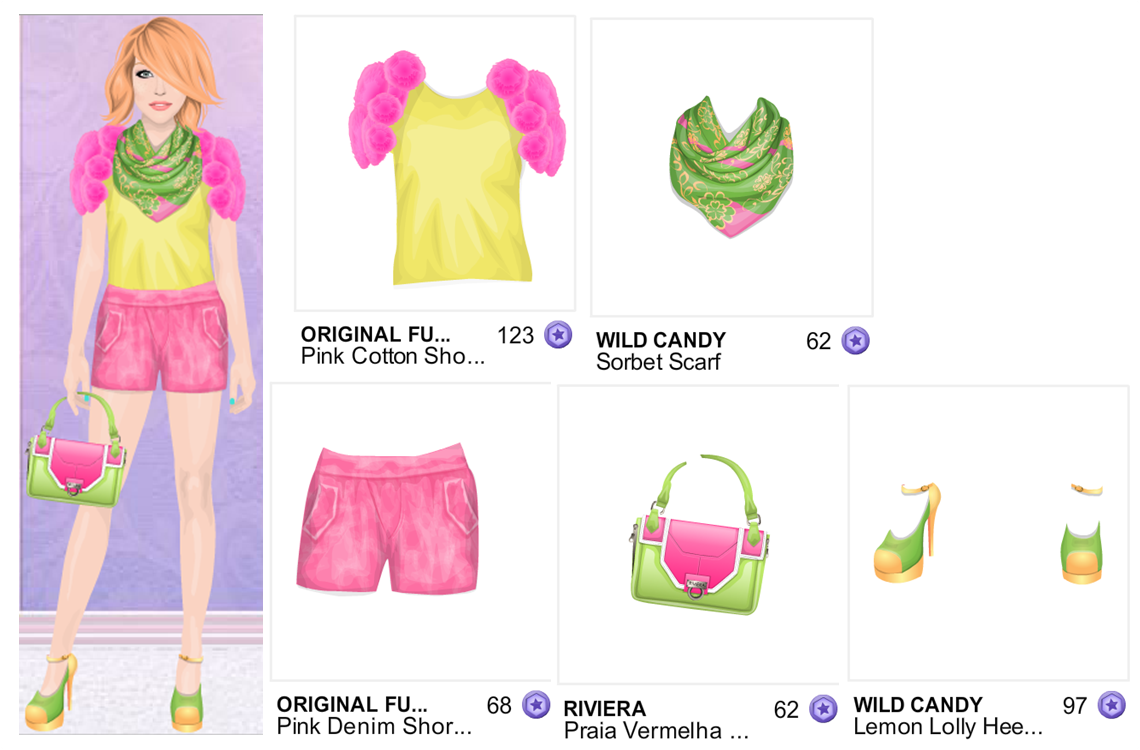Click the RIVIERA brand label
Screen dimensions: 1140x750
605,709
